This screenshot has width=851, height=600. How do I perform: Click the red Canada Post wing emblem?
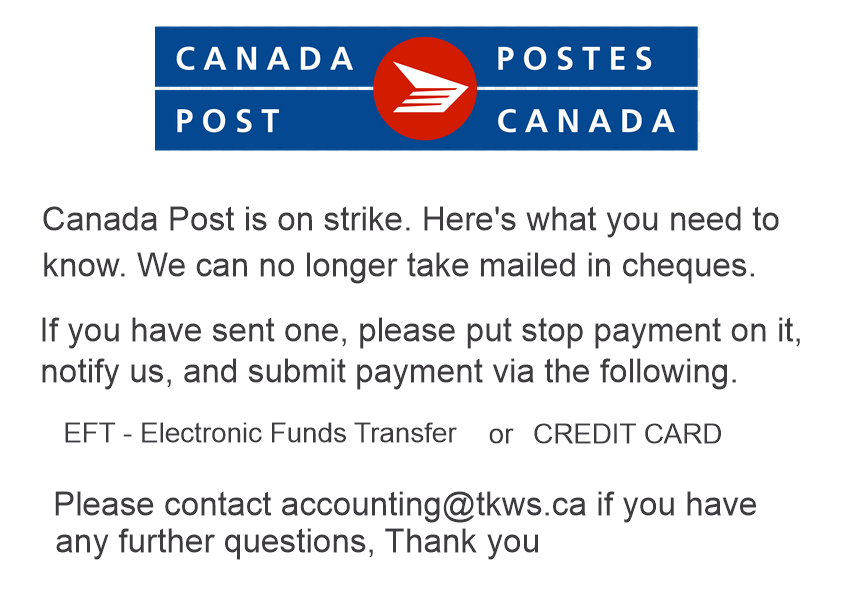425,88
